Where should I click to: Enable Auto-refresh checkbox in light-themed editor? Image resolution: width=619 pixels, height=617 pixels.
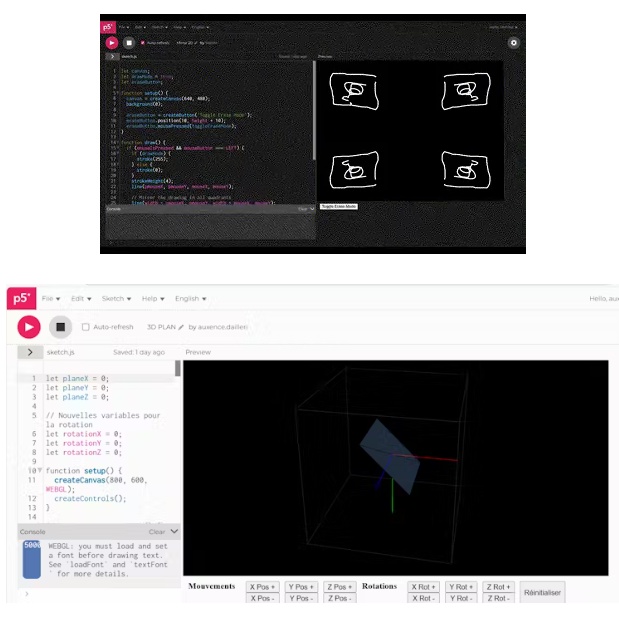tap(85, 327)
